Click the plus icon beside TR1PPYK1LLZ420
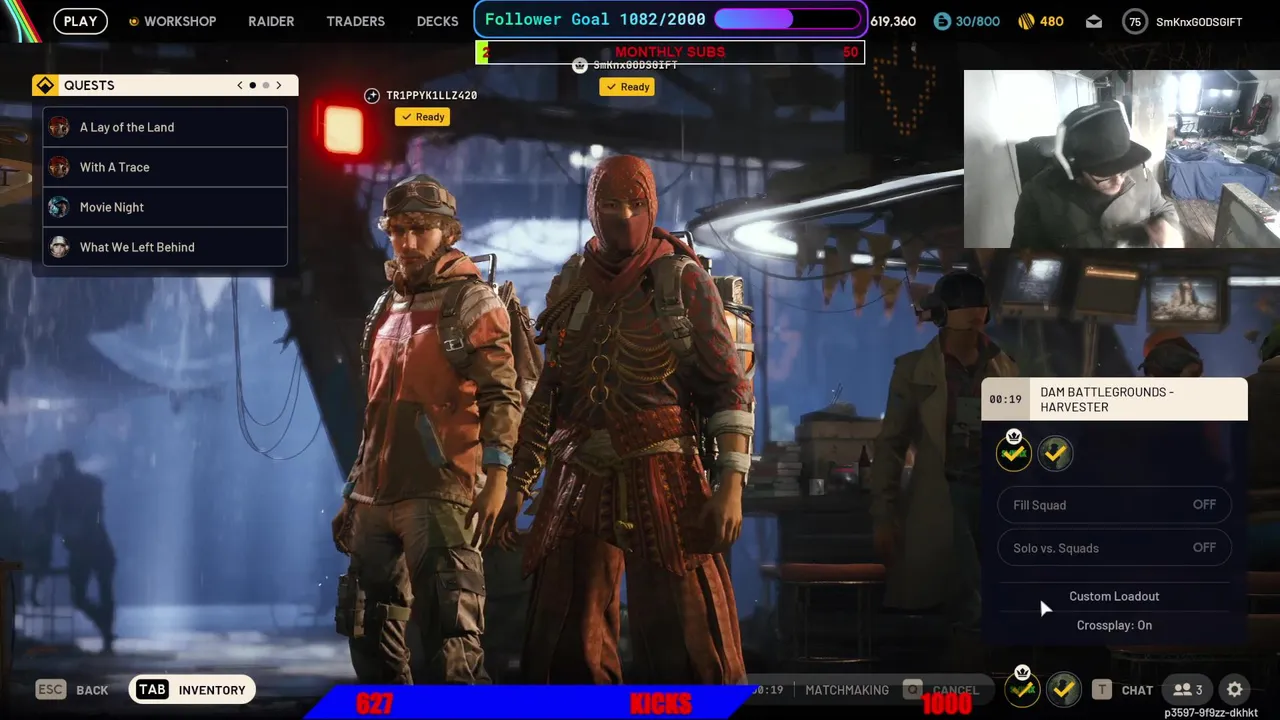The width and height of the screenshot is (1280, 720). 372,95
